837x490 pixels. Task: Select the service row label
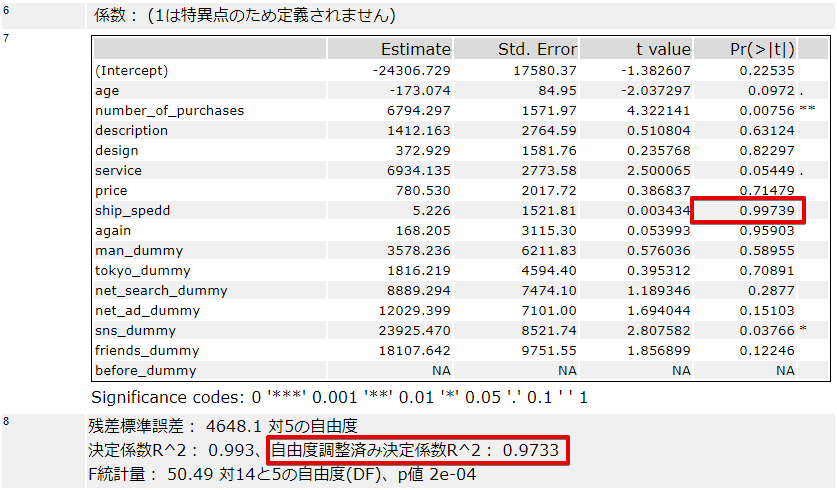click(x=118, y=170)
